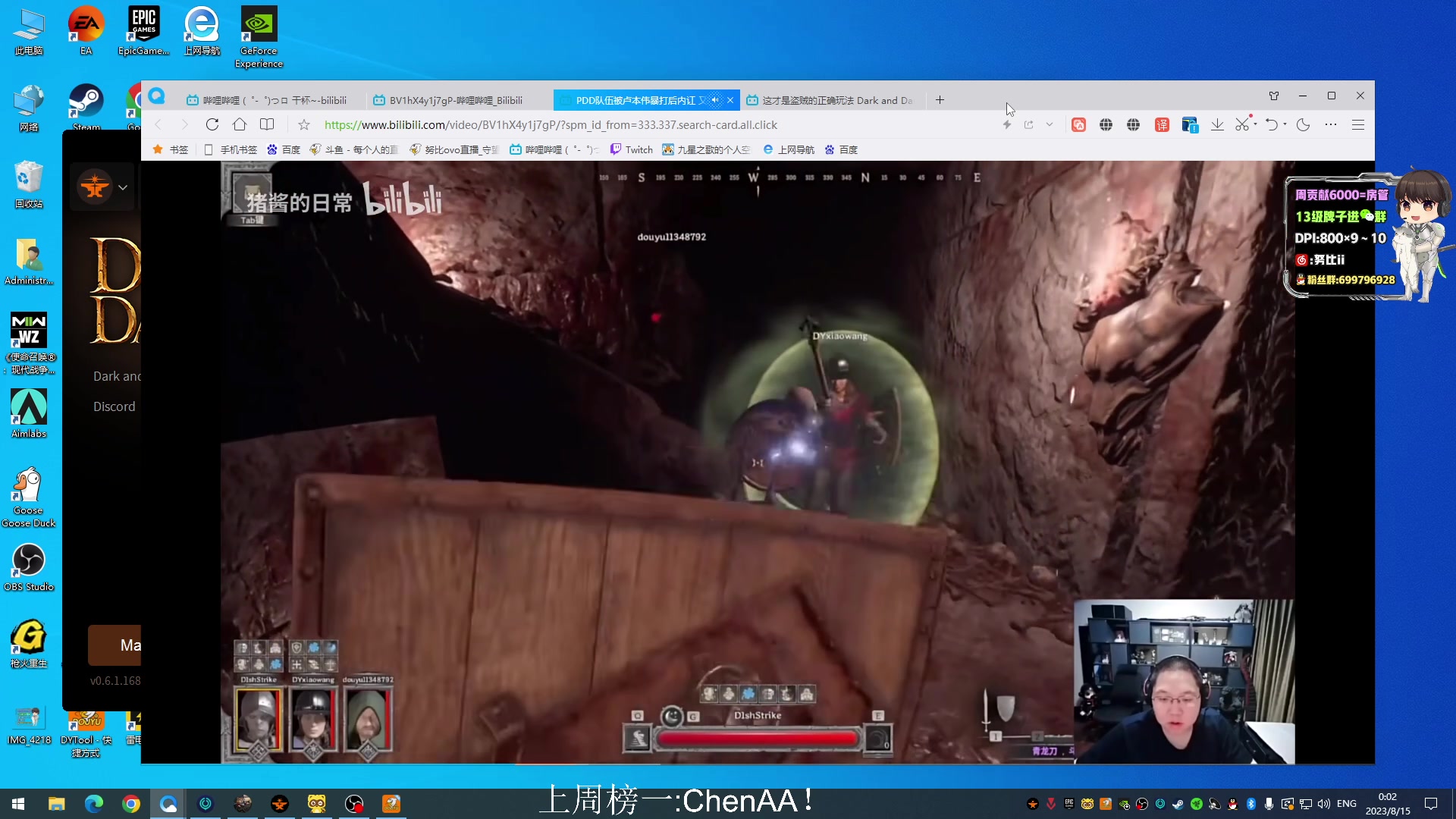The width and height of the screenshot is (1456, 819).
Task: Click the bilibili URL address field
Action: pos(551,125)
